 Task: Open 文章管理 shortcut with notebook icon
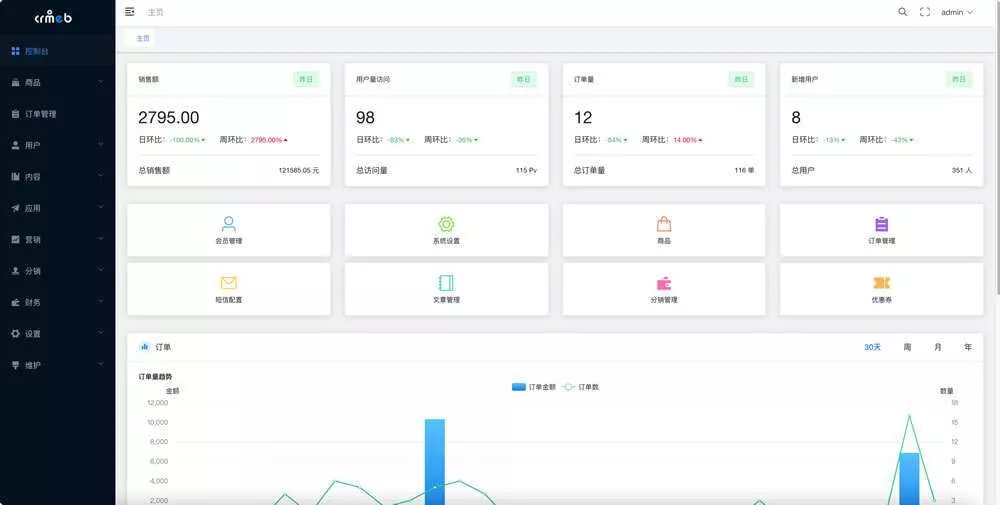click(446, 289)
